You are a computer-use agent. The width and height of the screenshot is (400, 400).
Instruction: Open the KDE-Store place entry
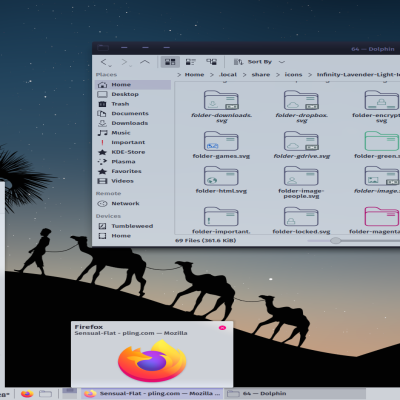[x=133, y=152]
